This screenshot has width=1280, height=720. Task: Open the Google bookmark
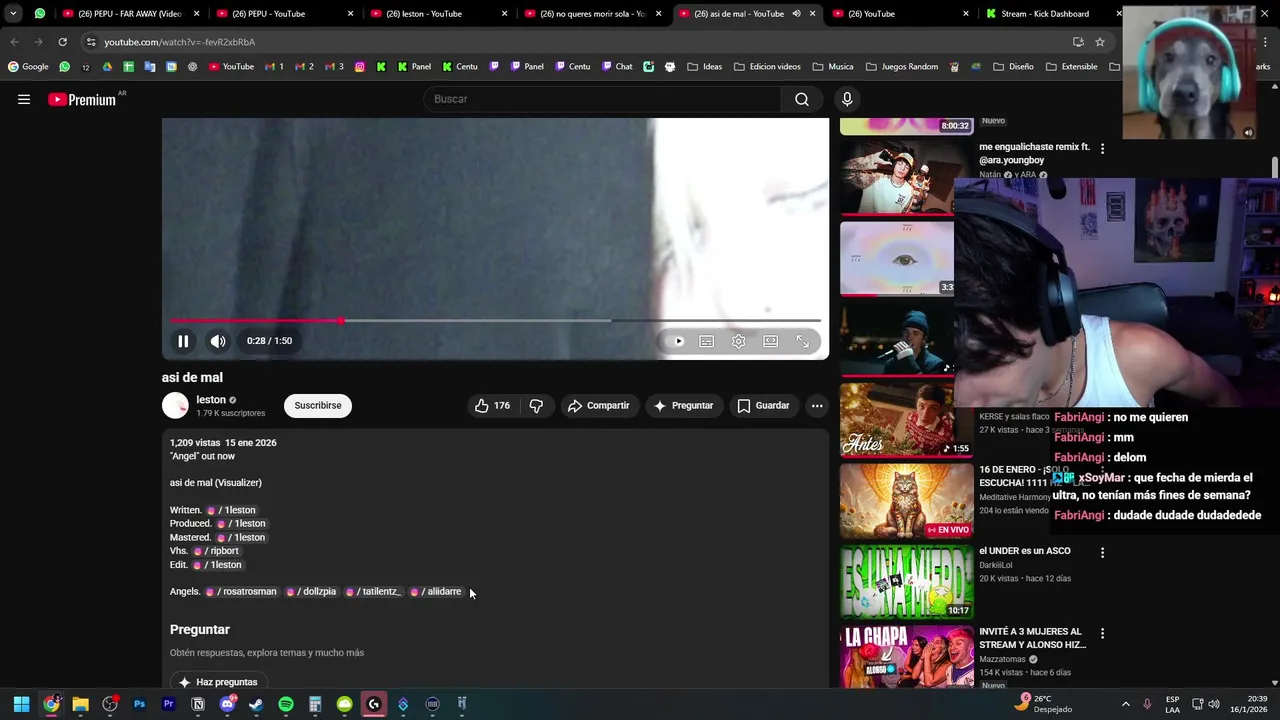tap(28, 67)
